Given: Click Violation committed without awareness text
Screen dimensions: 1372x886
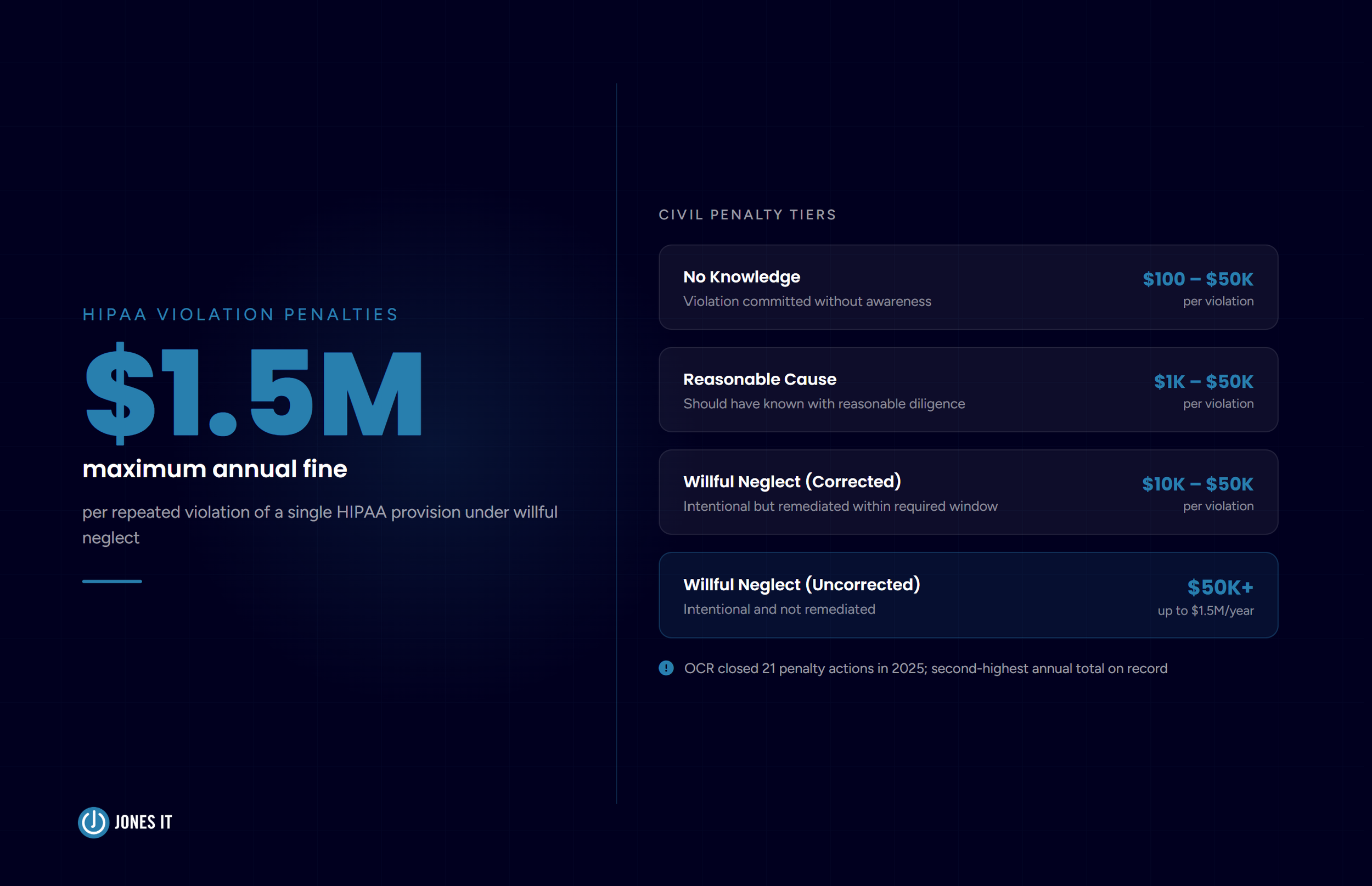Looking at the screenshot, I should point(807,302).
